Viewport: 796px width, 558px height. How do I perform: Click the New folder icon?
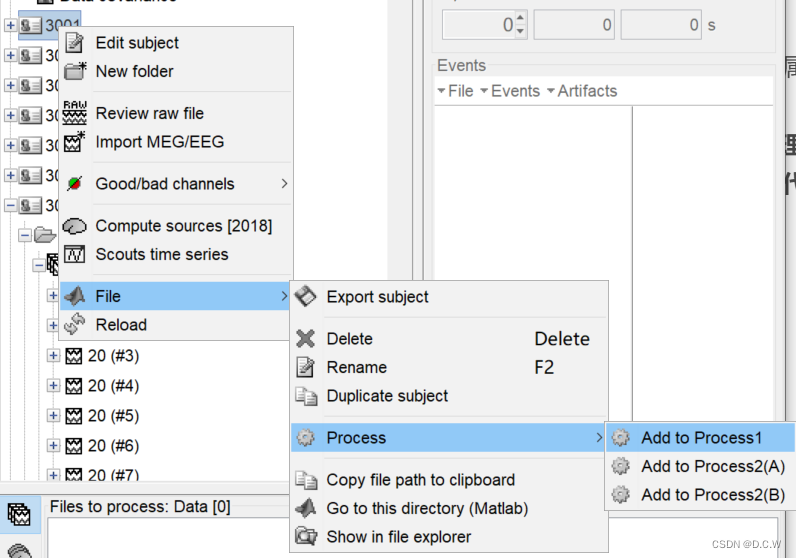pyautogui.click(x=75, y=71)
